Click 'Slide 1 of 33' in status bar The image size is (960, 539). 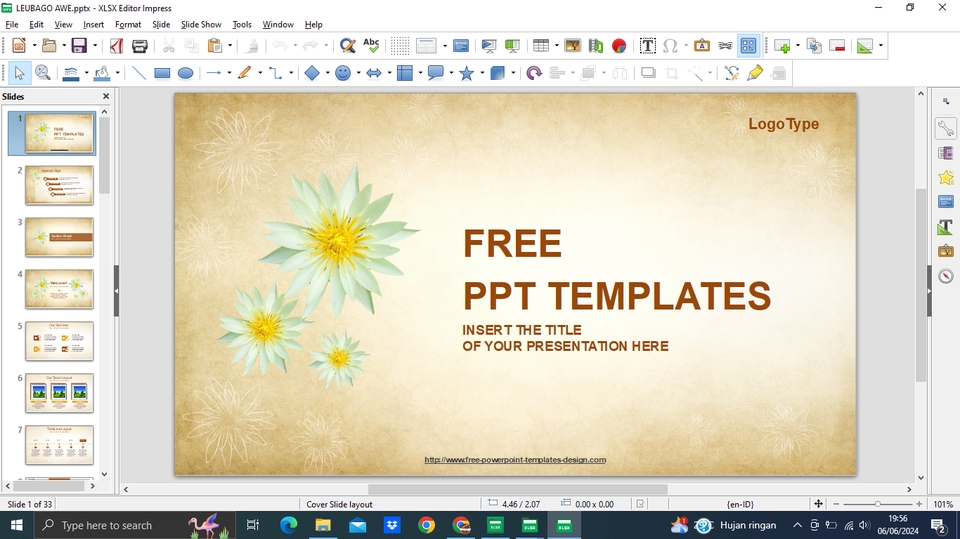pyautogui.click(x=29, y=504)
